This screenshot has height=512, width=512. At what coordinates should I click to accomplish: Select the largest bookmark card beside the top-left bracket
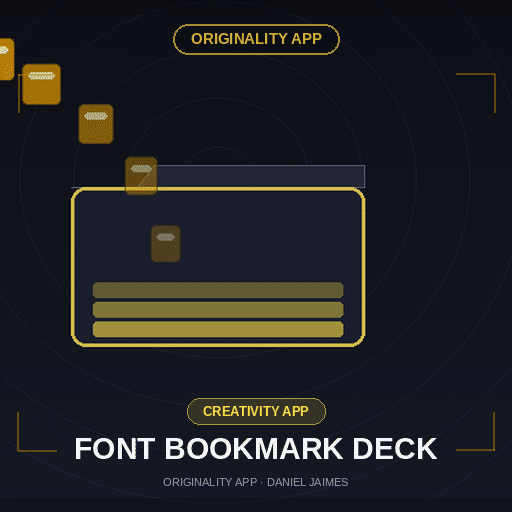pos(41,84)
